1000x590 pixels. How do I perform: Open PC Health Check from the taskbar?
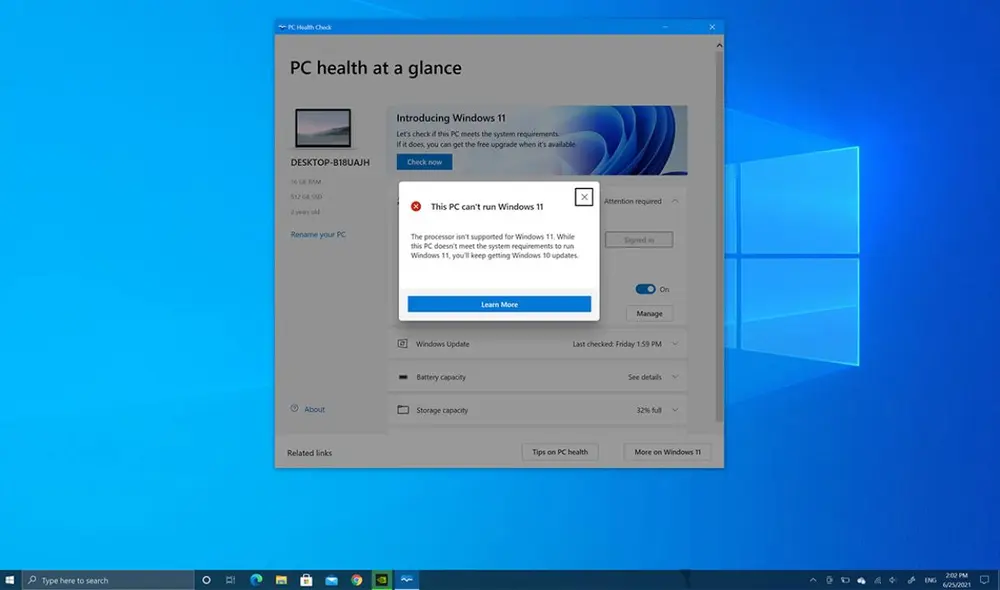pyautogui.click(x=405, y=578)
